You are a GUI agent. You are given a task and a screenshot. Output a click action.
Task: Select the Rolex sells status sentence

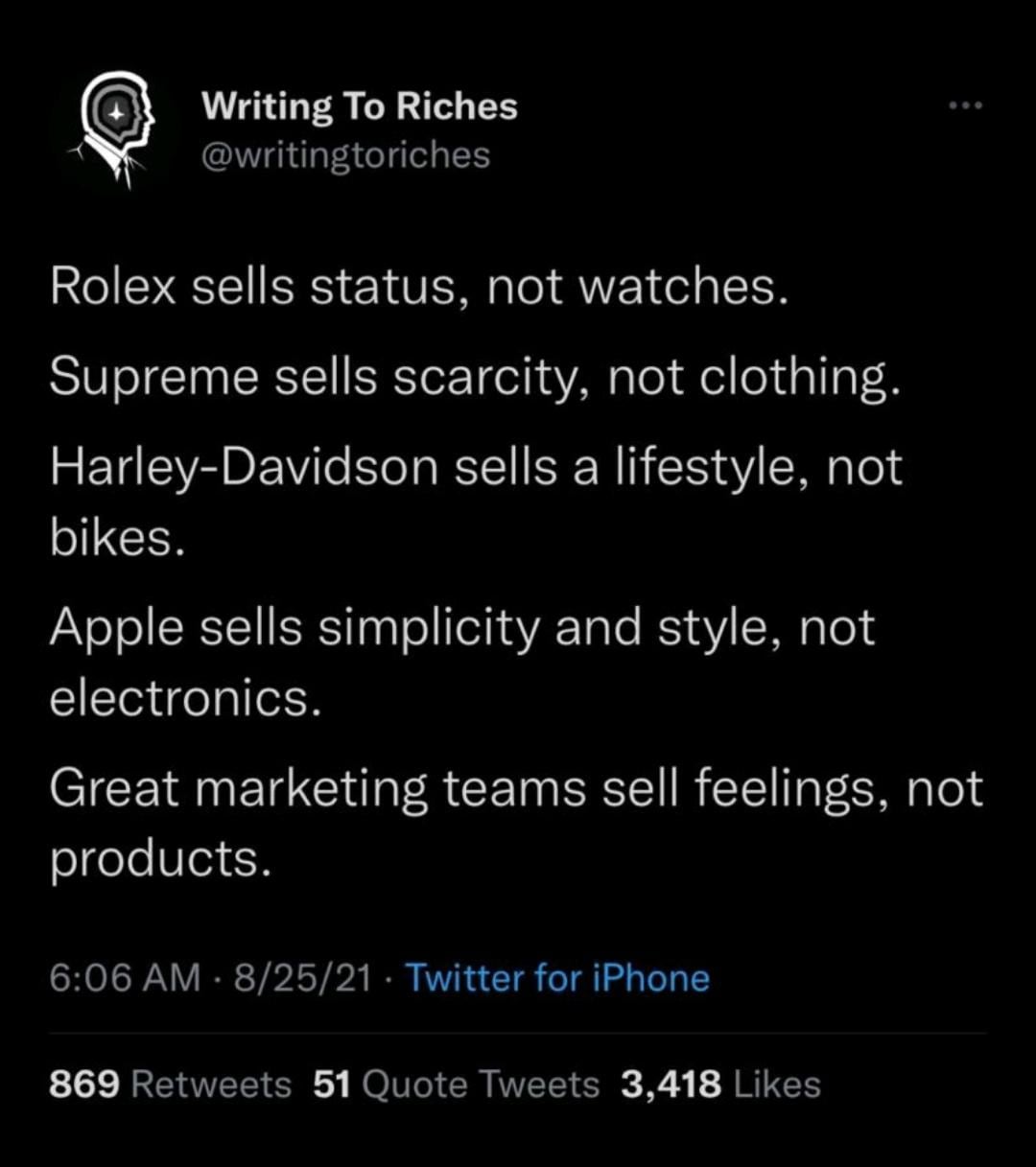[x=419, y=289]
